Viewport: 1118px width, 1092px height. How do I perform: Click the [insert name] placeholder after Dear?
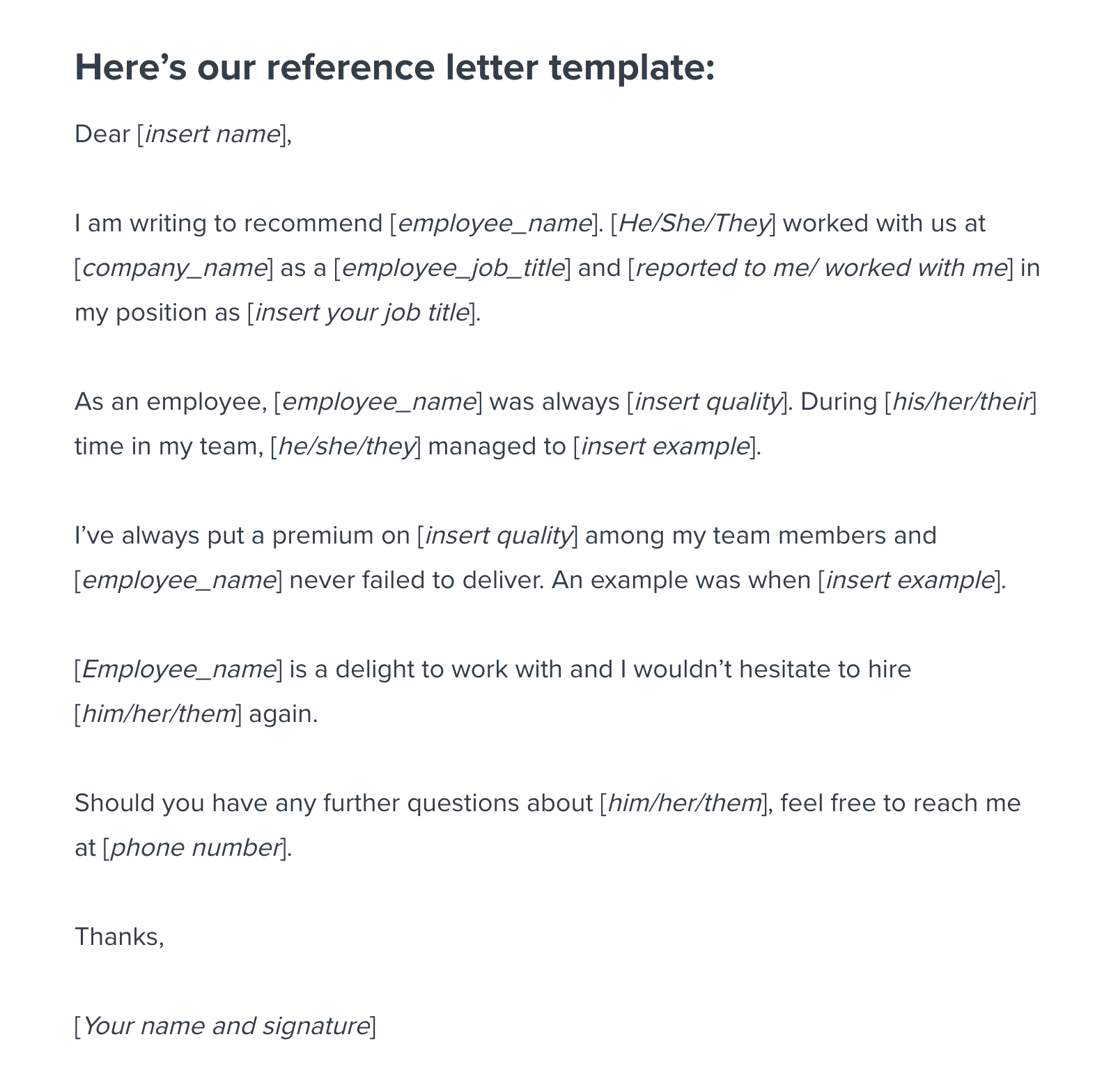click(212, 134)
